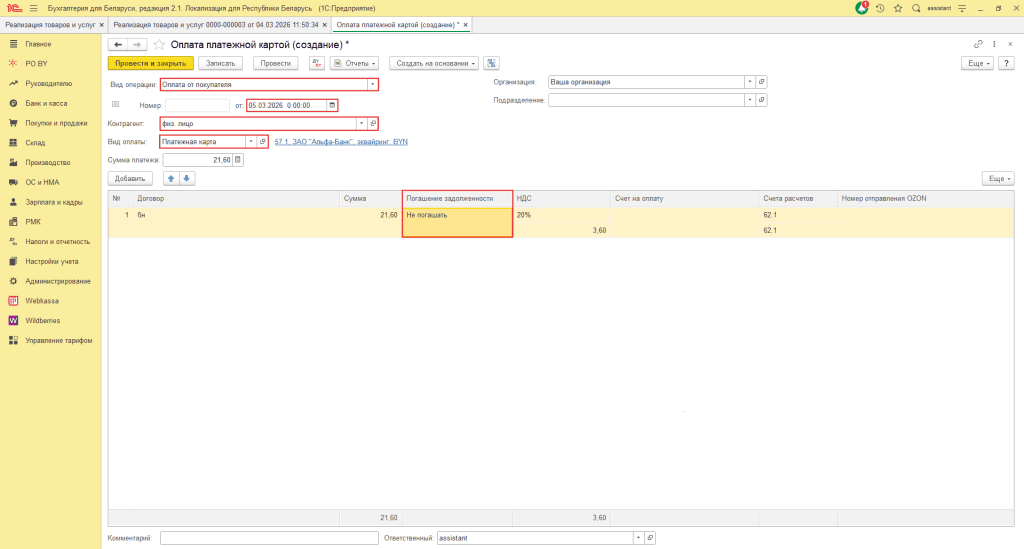Open the Организация dropdown arrow
1024x549 pixels.
[749, 82]
